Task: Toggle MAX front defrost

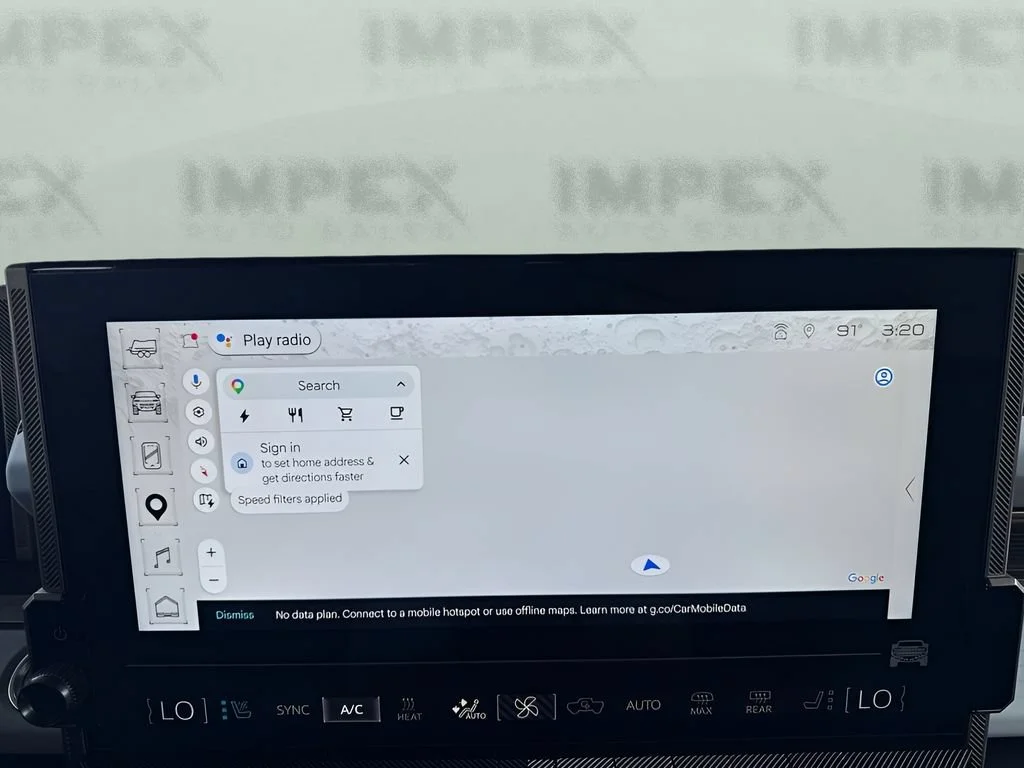Action: (701, 703)
